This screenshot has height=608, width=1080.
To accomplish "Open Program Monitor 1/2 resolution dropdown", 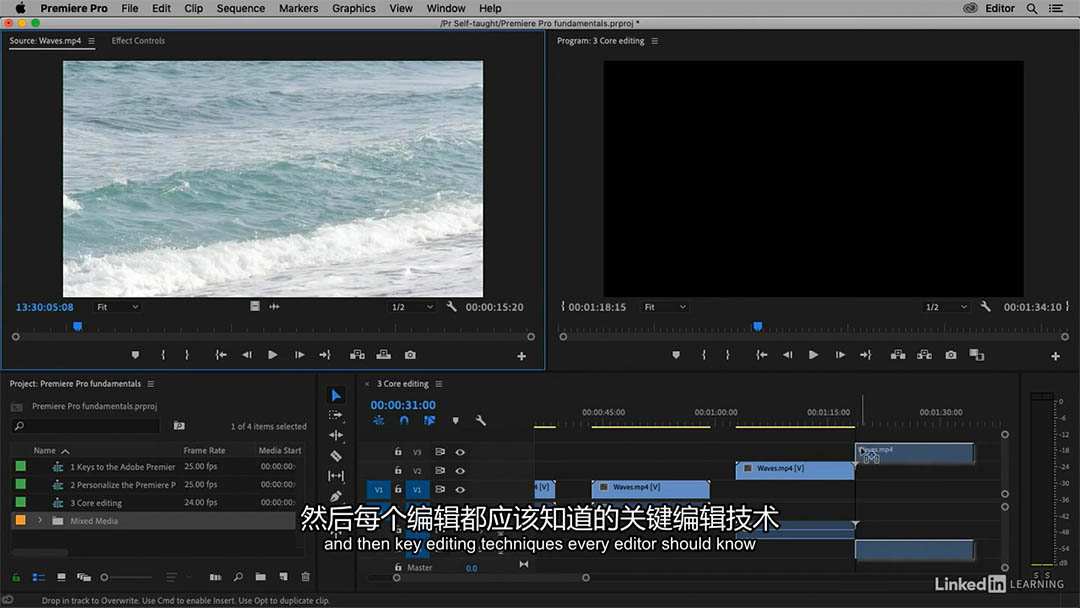I will tap(946, 306).
